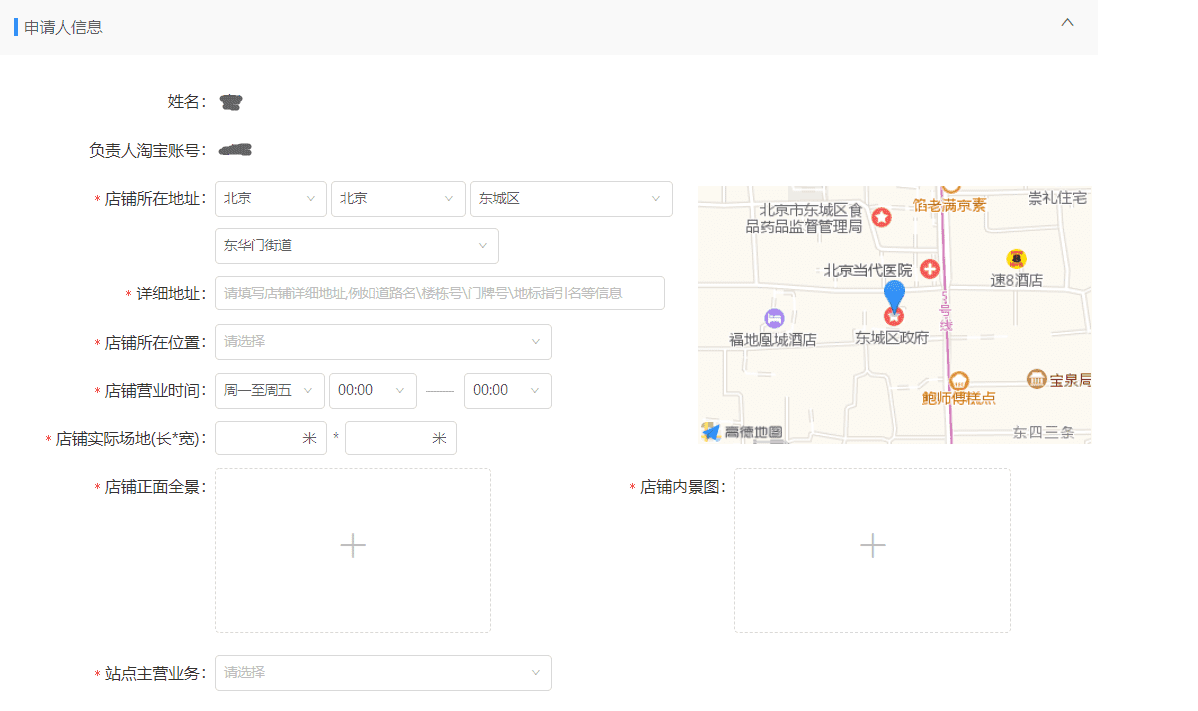Open the first 北京 province dropdown
Viewport: 1198px width, 711px height.
tap(270, 199)
